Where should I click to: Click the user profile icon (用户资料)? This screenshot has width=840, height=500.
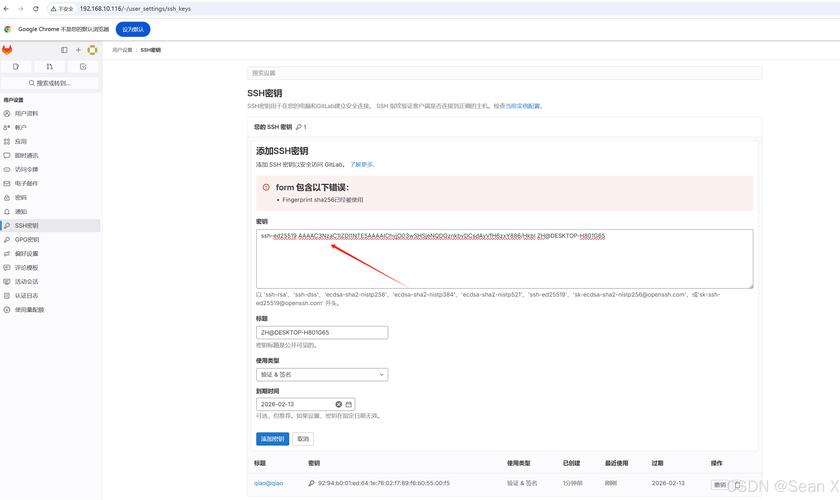coord(7,114)
